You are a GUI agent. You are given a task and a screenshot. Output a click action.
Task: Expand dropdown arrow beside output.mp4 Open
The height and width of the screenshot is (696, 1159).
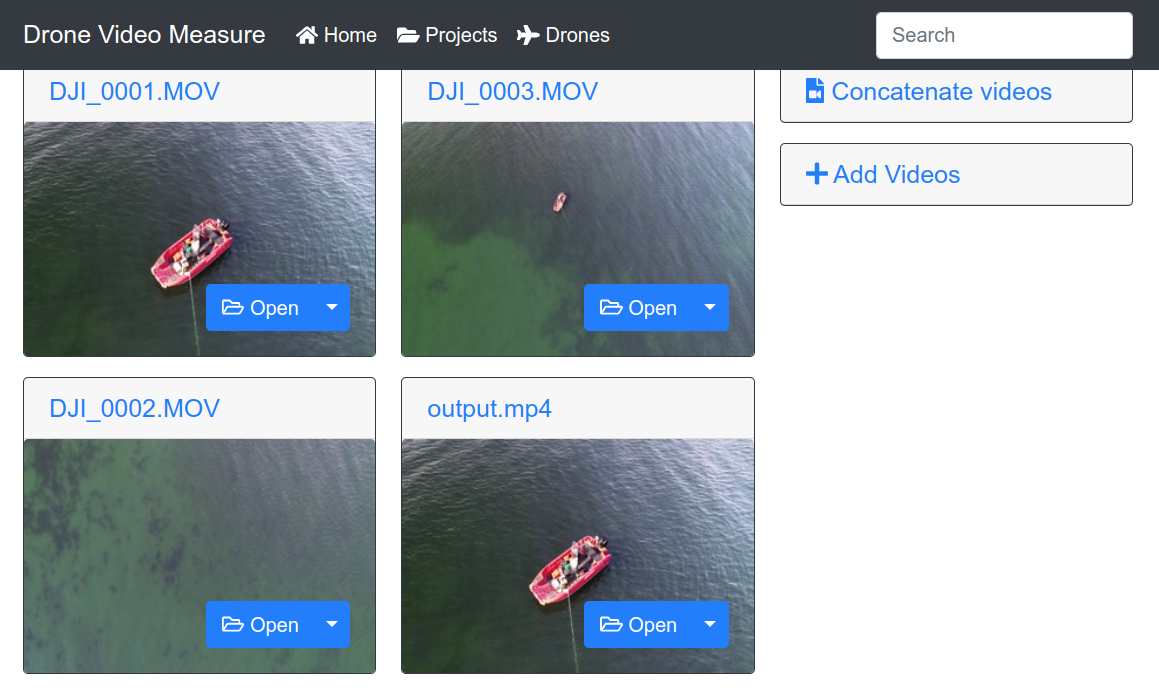(710, 624)
